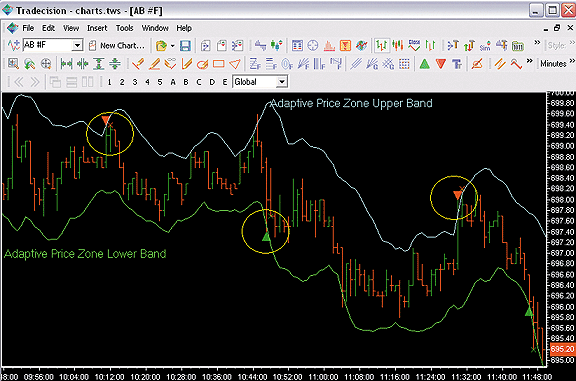The image size is (576, 381).
Task: Expand the Global workspace dropdown
Action: (282, 82)
